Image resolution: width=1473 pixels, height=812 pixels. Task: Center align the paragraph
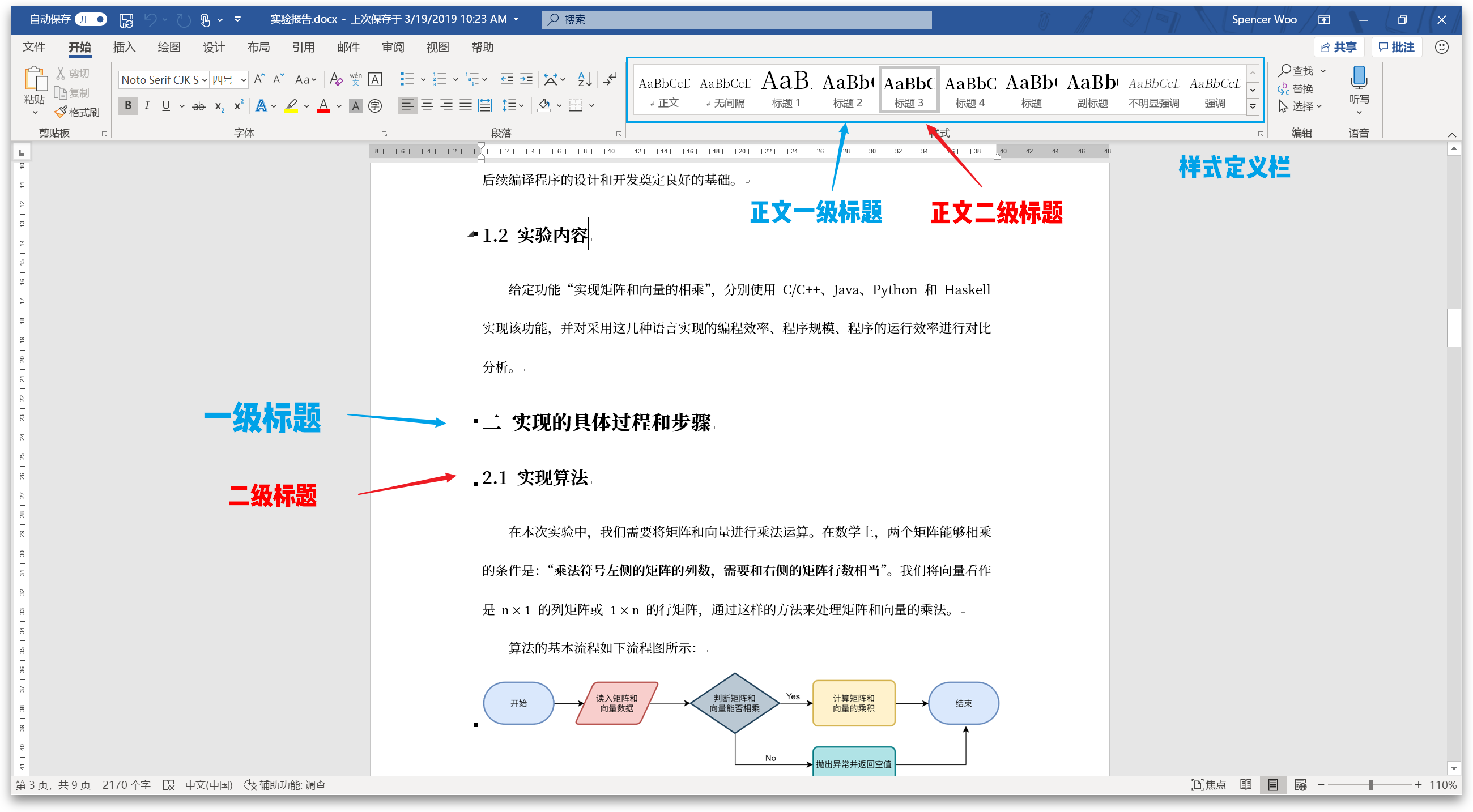point(427,106)
